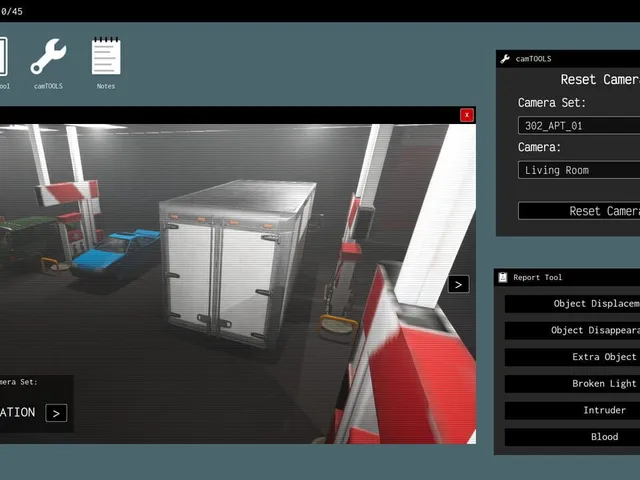Click the Report Tool window title bar
Viewport: 640px width, 480px height.
pos(567,278)
